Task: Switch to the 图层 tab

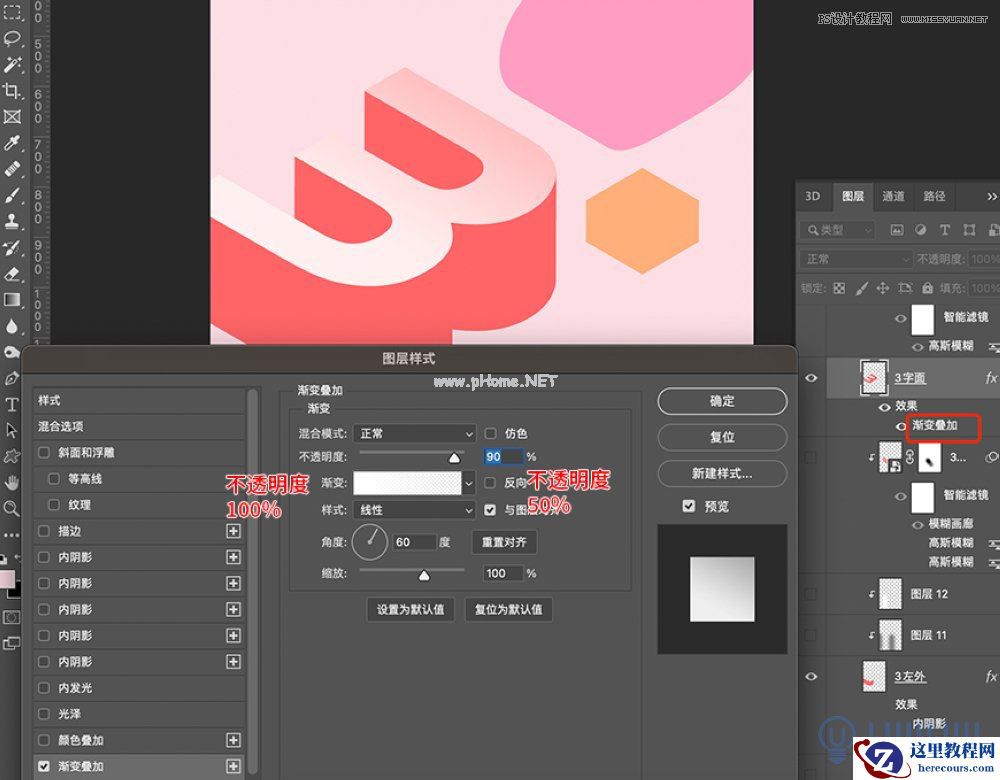Action: [853, 196]
